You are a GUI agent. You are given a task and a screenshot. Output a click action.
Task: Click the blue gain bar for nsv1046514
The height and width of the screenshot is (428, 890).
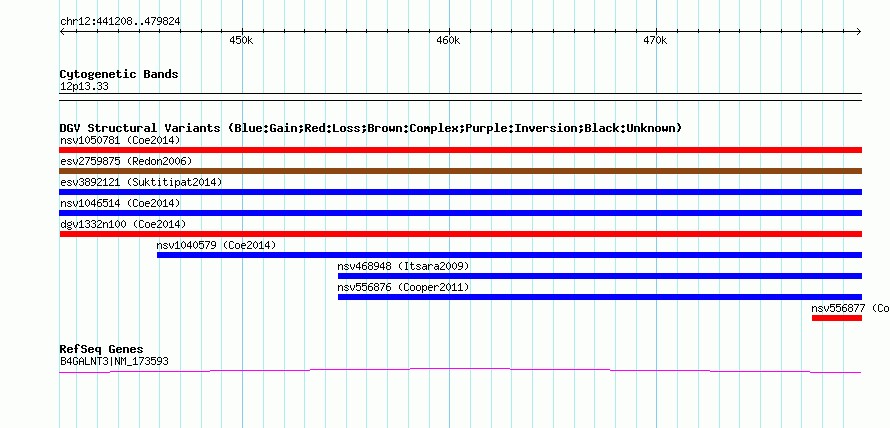pyautogui.click(x=460, y=213)
